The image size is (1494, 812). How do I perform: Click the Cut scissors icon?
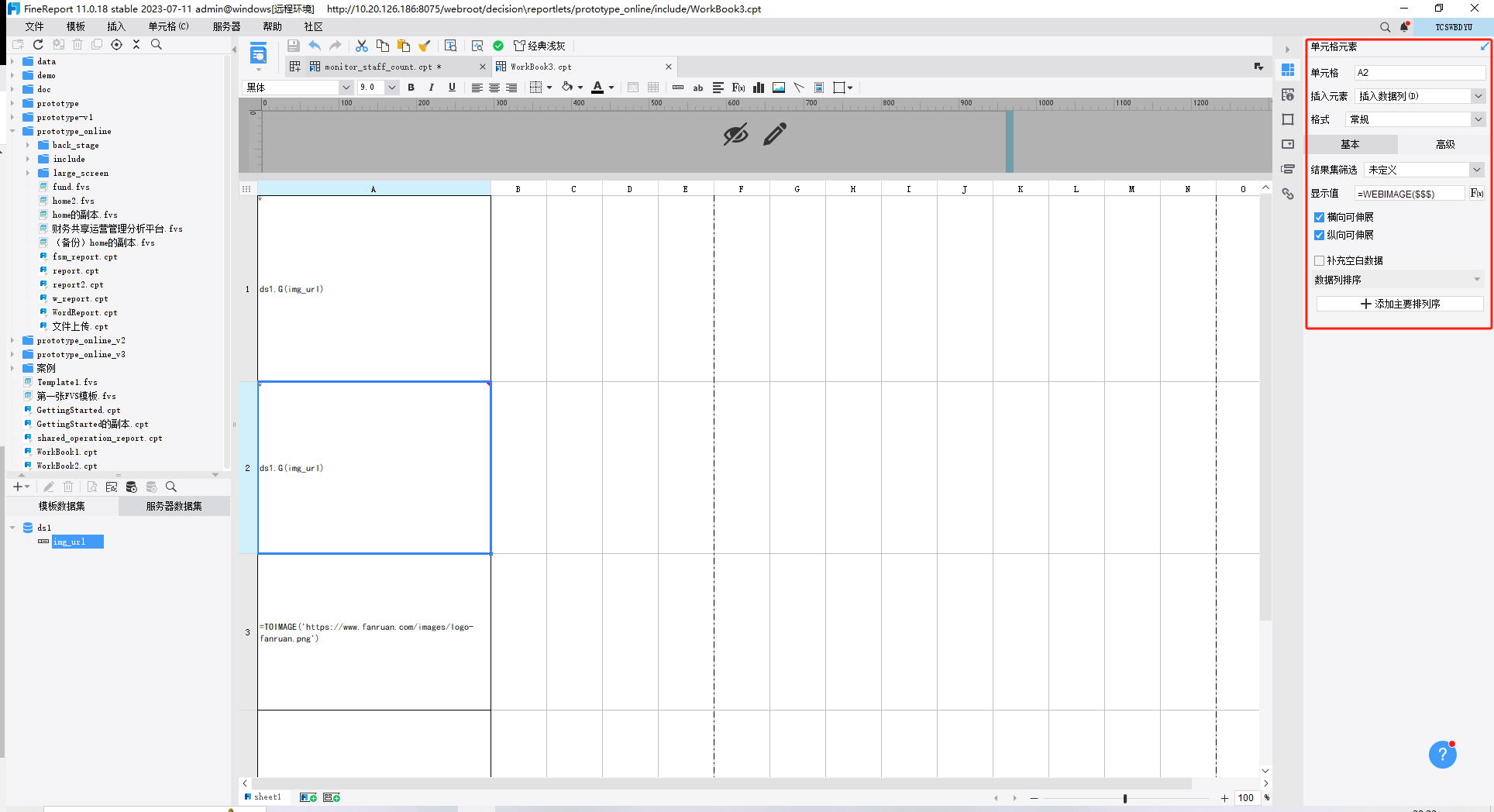[362, 46]
